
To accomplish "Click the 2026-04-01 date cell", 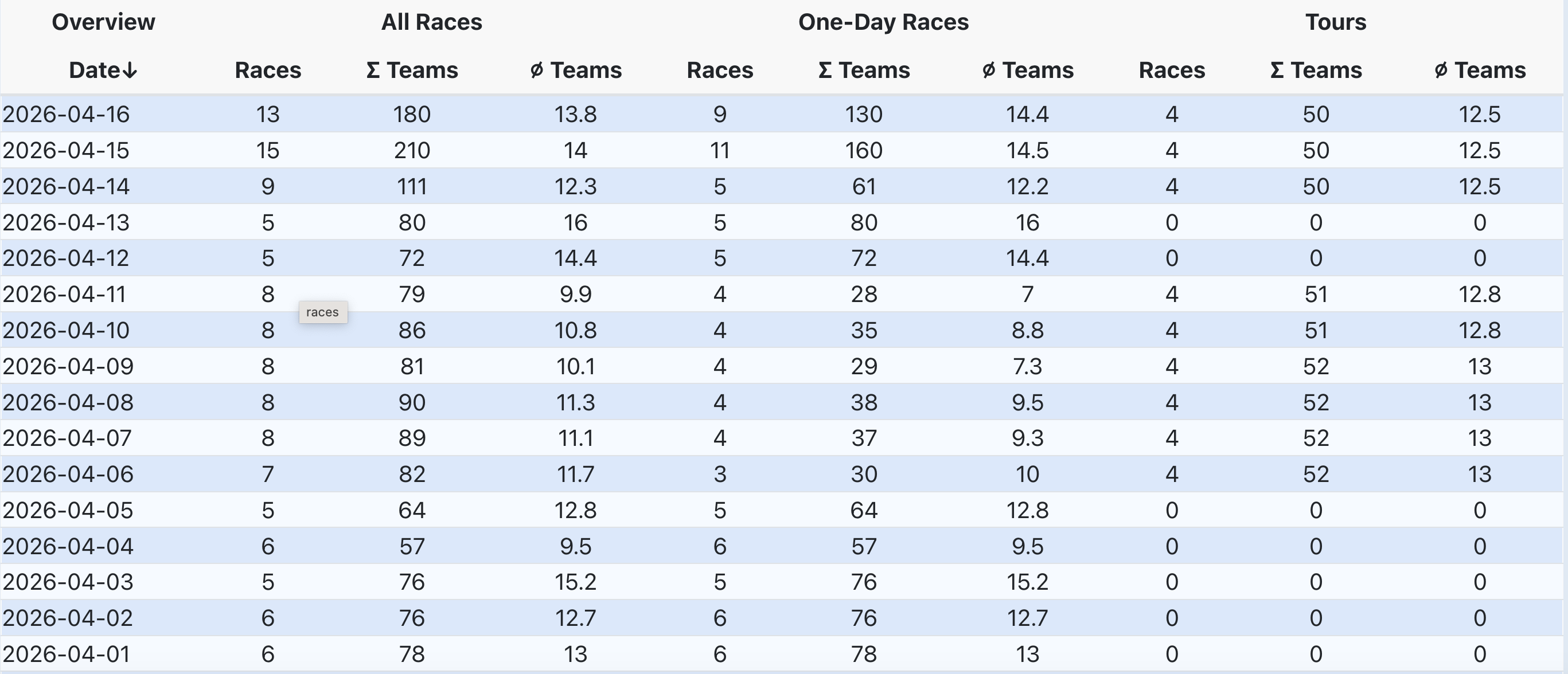I will coord(67,655).
